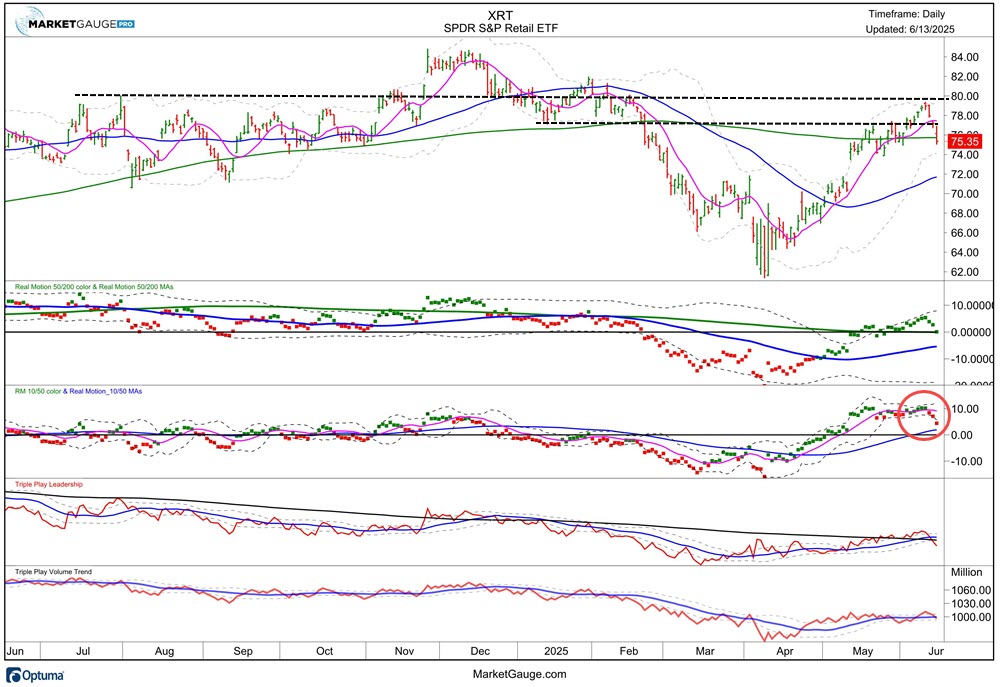Click the Updated: 6/13/2025 date text
The image size is (1000, 687).
(912, 31)
